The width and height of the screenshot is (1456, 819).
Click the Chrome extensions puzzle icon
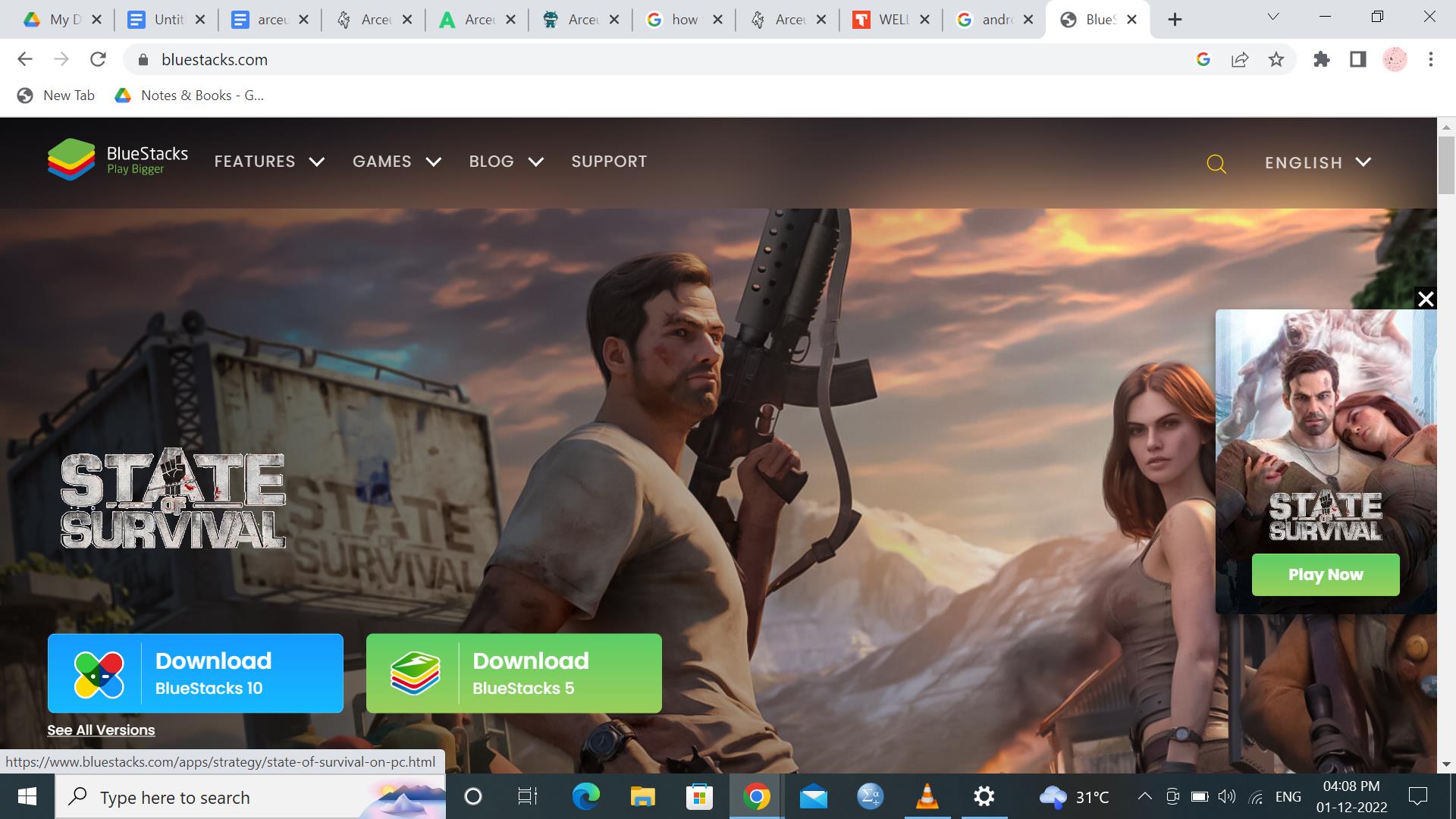1322,60
